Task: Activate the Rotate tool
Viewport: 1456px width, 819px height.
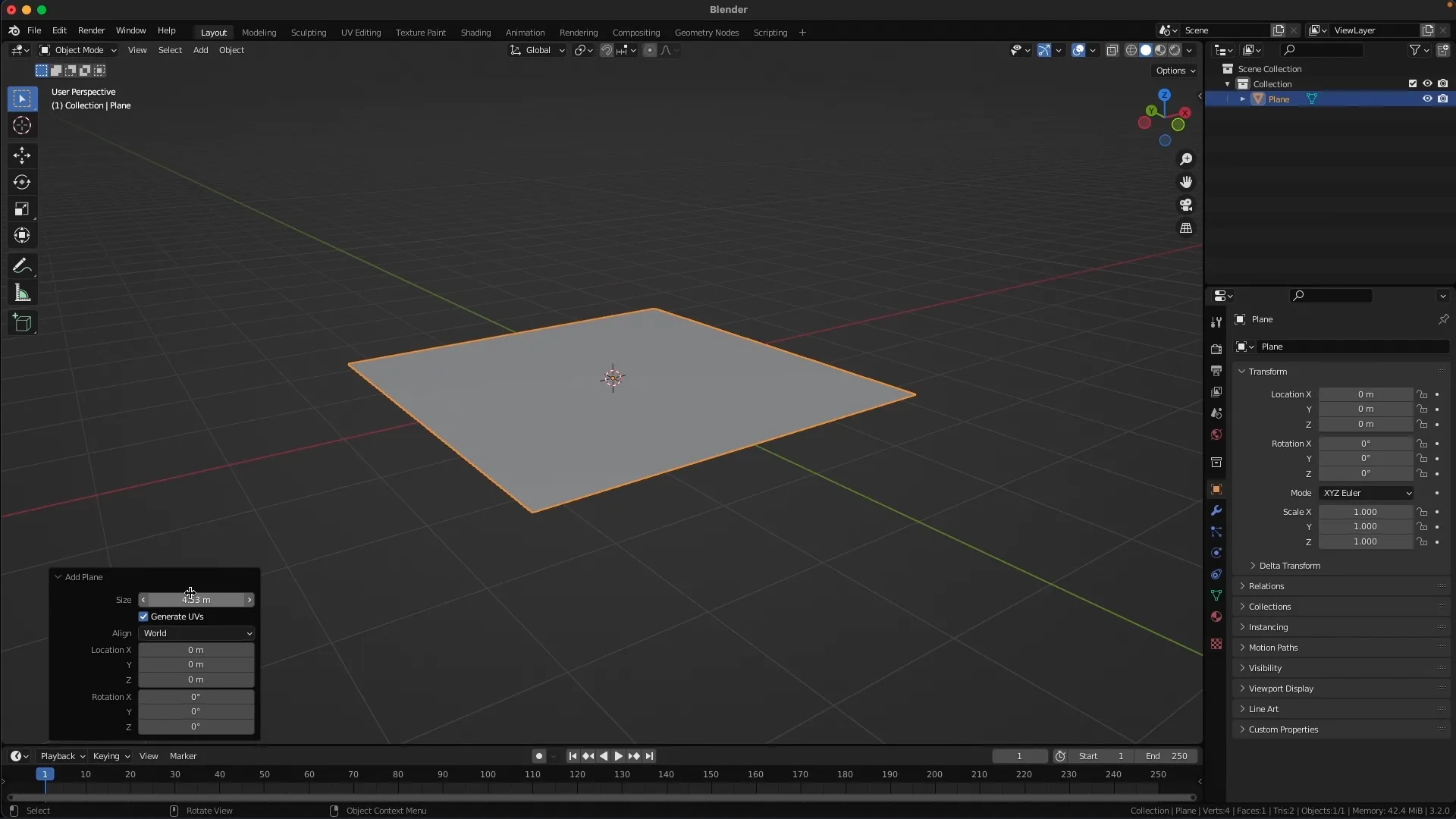Action: 22,182
